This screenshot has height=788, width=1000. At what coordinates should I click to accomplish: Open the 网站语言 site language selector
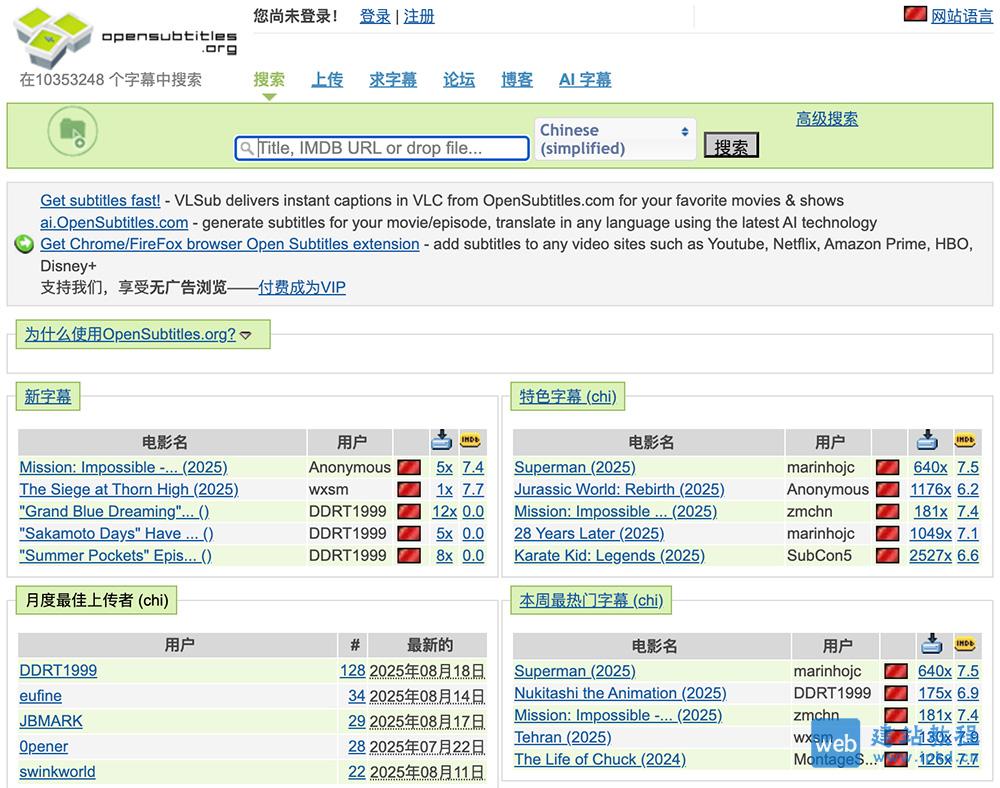[962, 16]
